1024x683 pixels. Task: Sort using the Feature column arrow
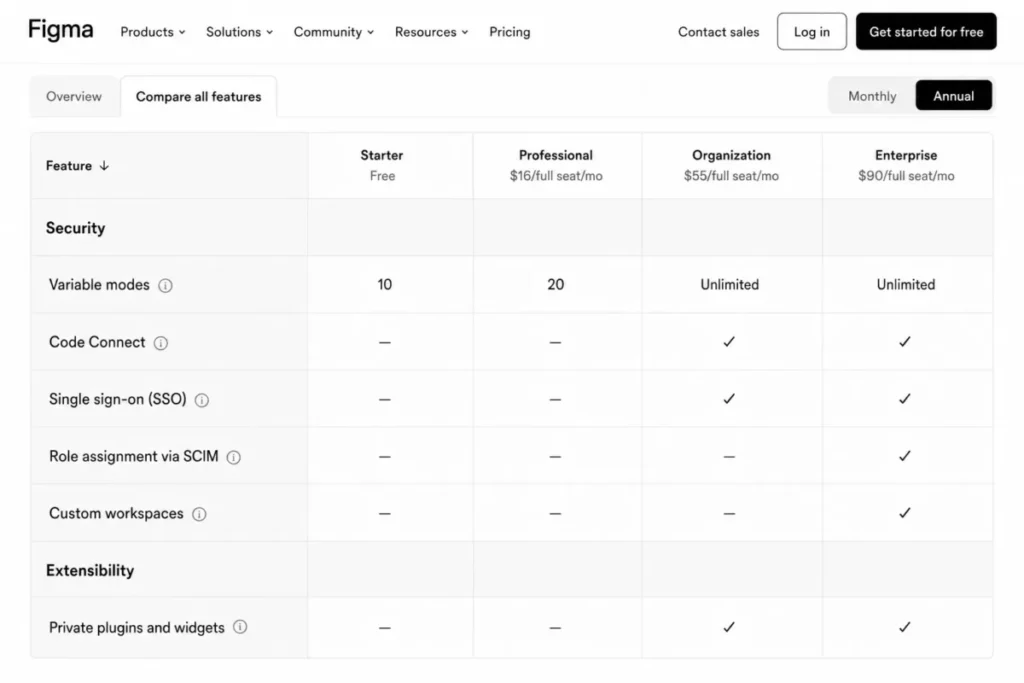point(104,166)
